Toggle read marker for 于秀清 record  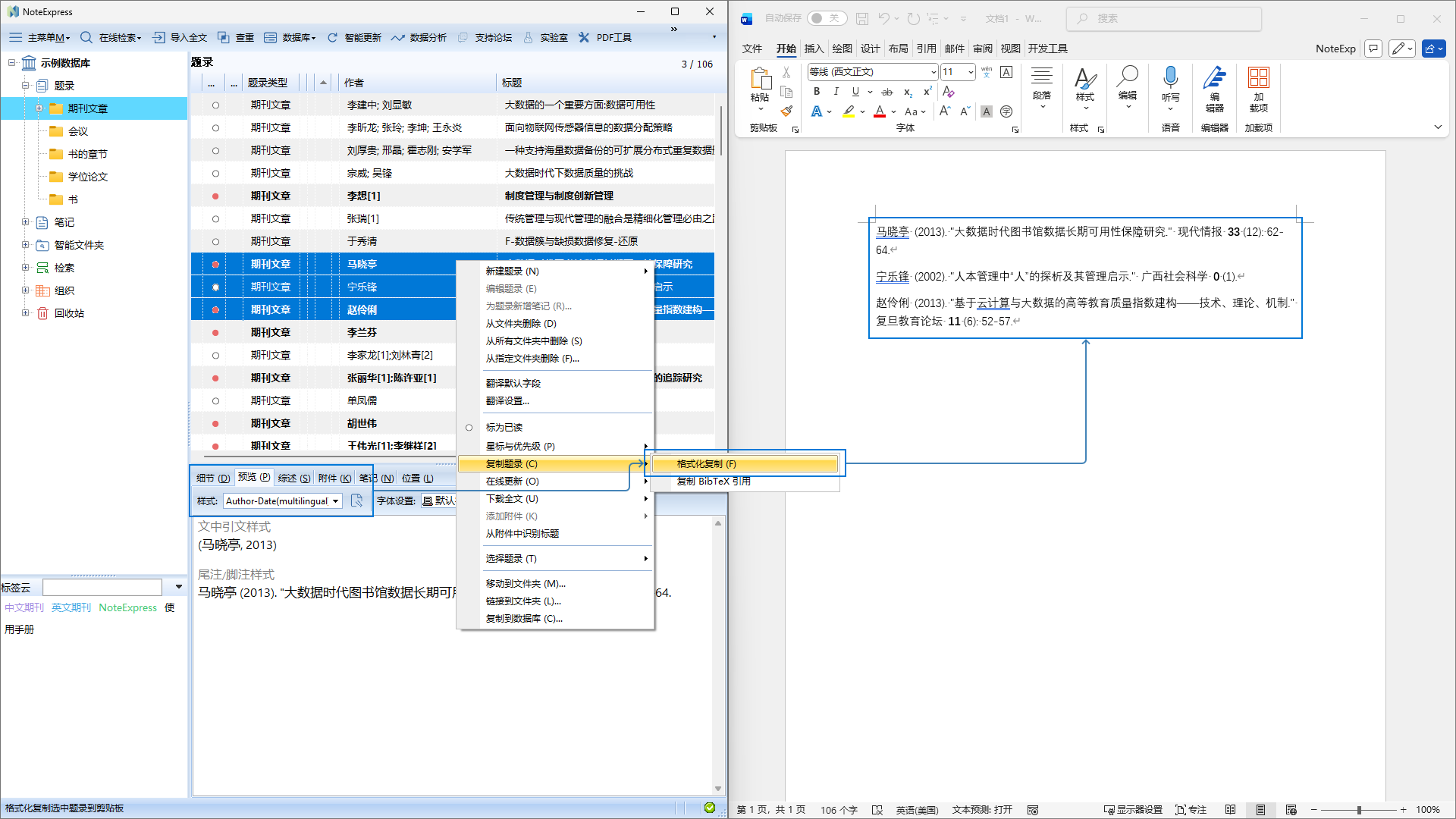(215, 241)
